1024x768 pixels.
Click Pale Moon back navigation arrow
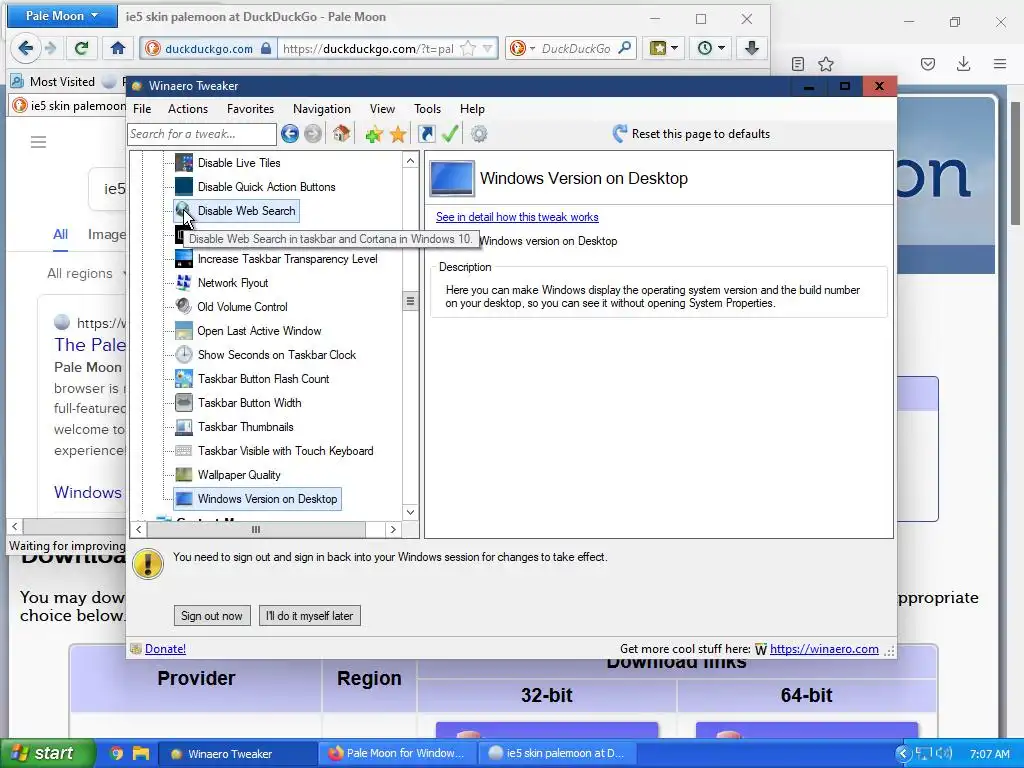[26, 48]
